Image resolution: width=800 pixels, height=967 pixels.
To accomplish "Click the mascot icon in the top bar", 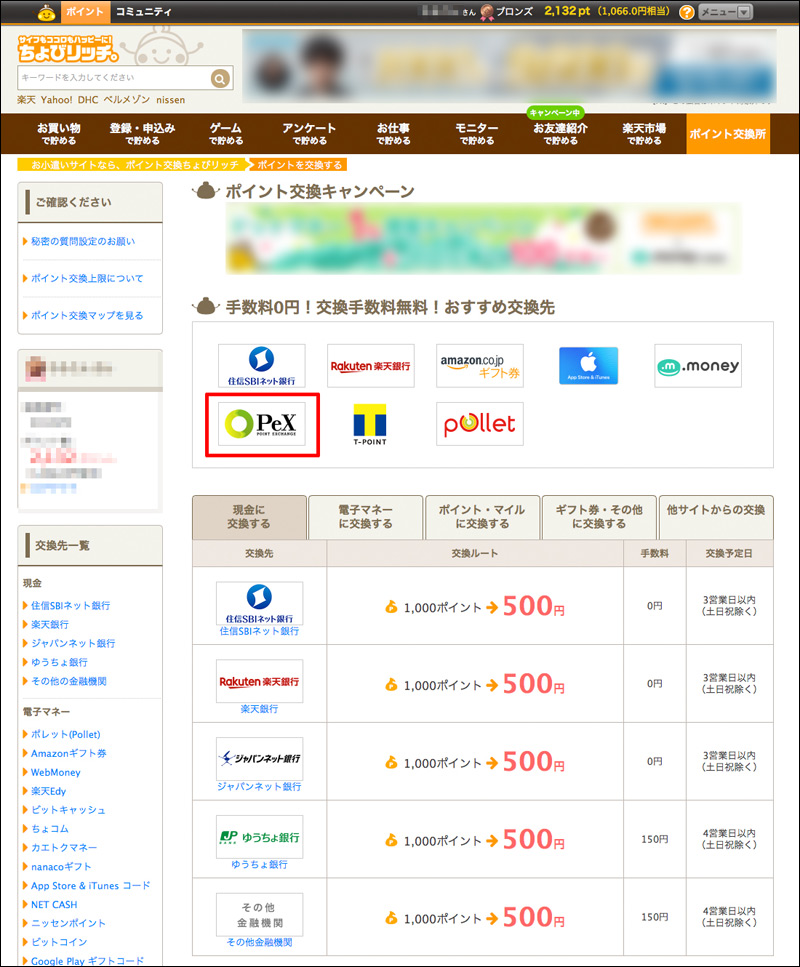I will (46, 12).
